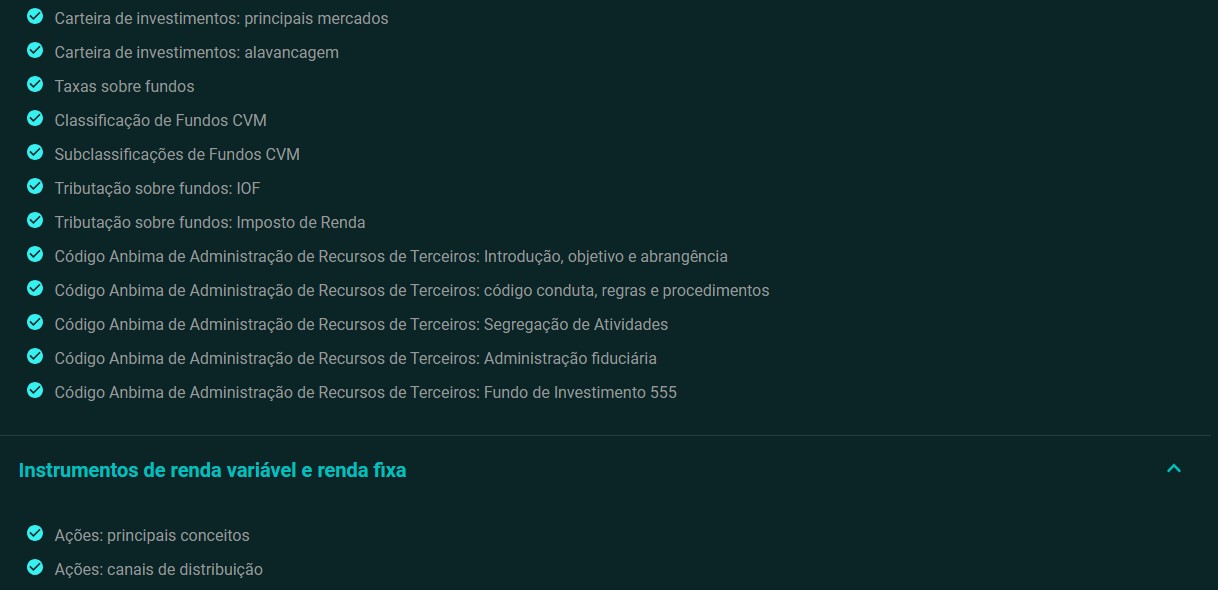The image size is (1218, 590).
Task: Click check icon beside 'Tributação sobre fundos: Imposto de Renda'
Action: tap(35, 221)
